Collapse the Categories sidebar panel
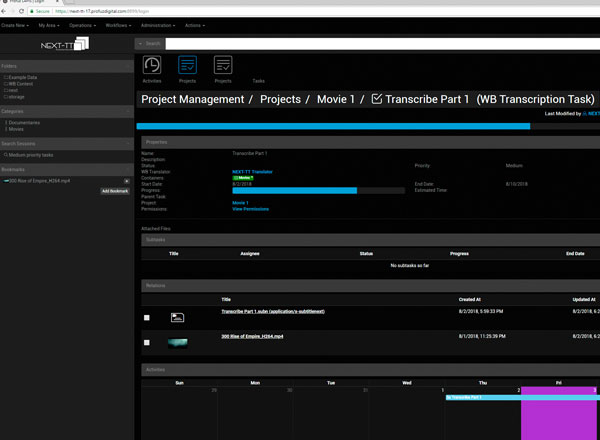600x440 pixels. [128, 111]
